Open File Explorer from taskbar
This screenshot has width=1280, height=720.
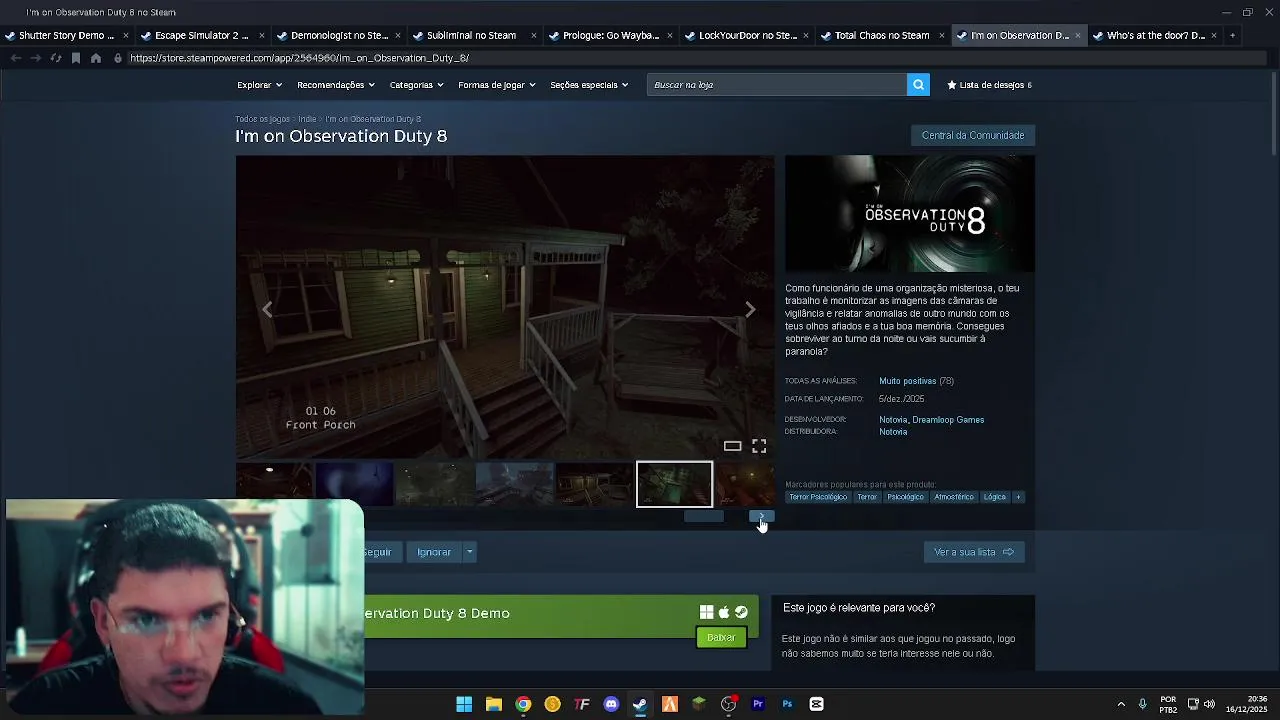tap(493, 704)
